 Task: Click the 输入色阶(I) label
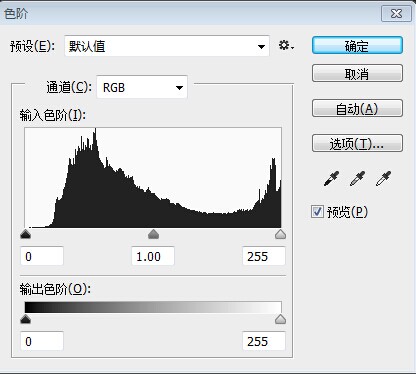[53, 115]
